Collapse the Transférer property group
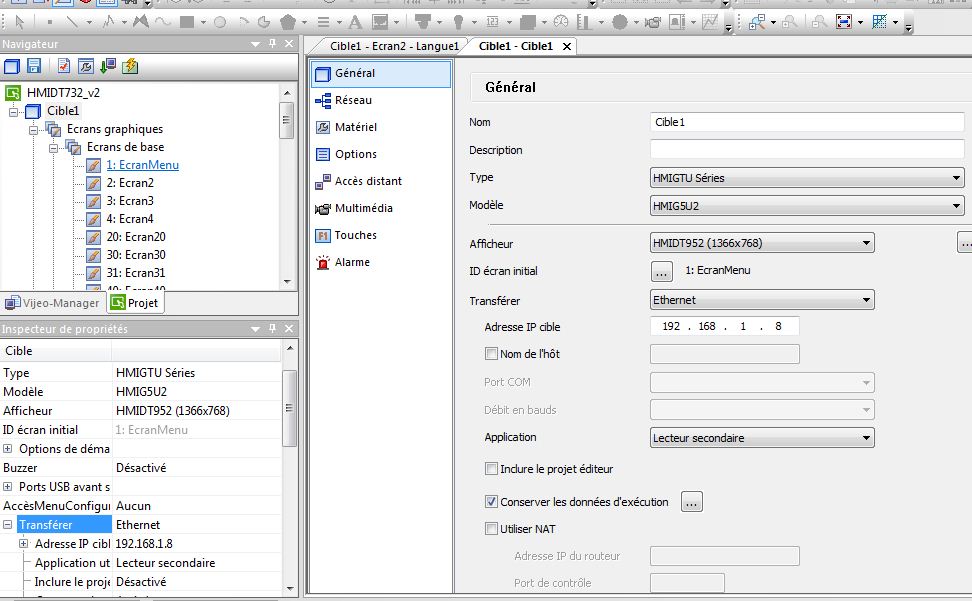This screenshot has width=972, height=601. pyautogui.click(x=8, y=525)
